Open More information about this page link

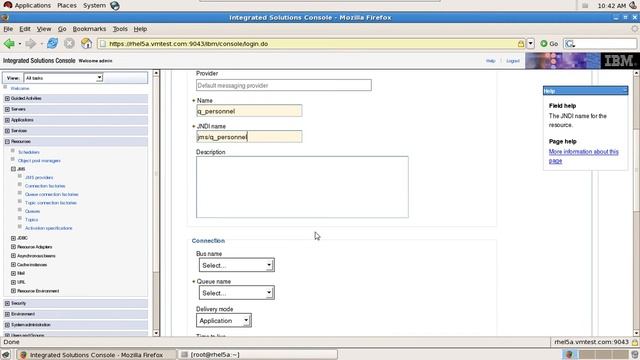(583, 156)
